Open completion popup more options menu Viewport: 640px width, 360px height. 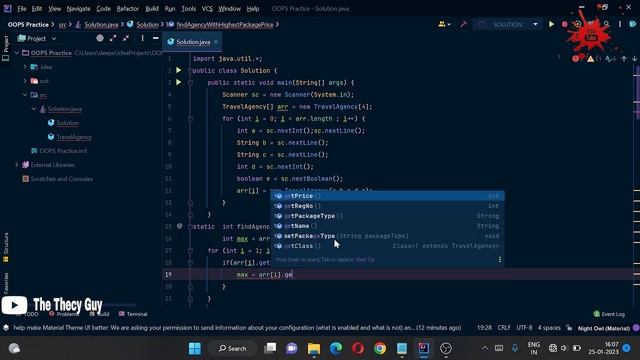[500, 260]
